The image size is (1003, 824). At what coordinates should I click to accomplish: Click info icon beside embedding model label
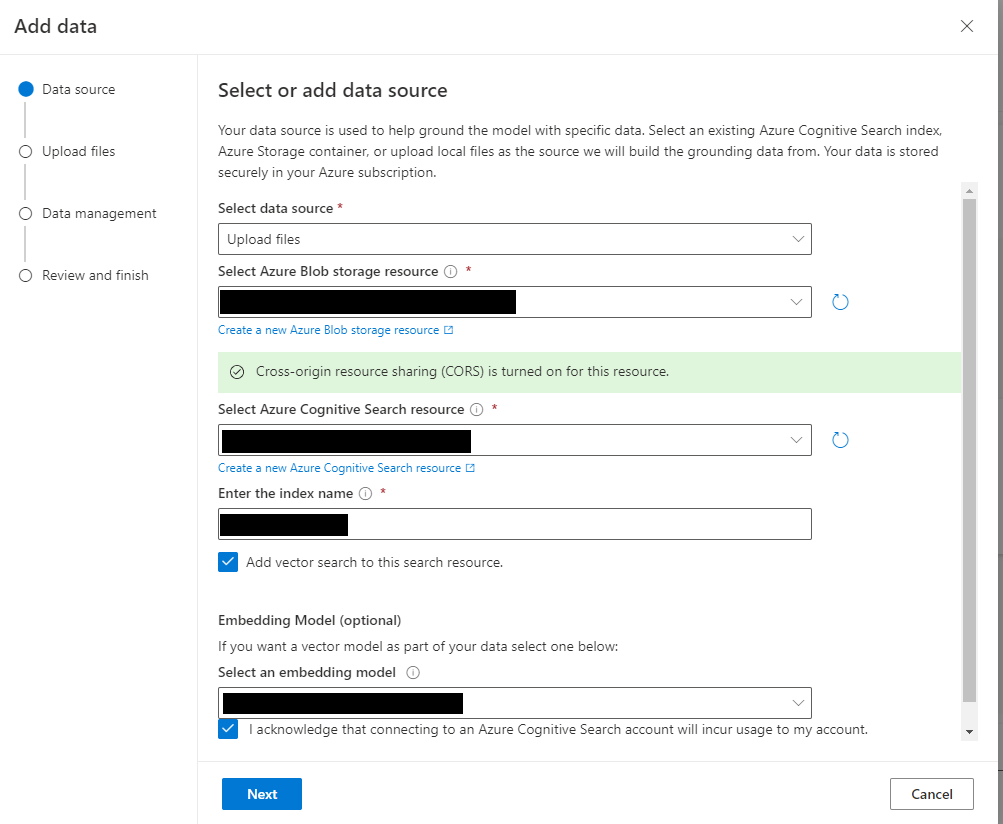click(413, 672)
